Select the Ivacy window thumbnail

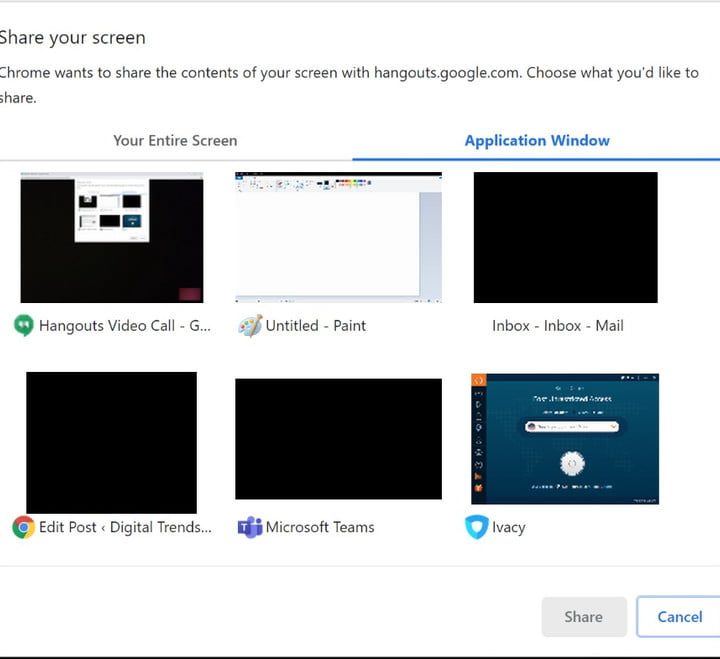coord(565,439)
